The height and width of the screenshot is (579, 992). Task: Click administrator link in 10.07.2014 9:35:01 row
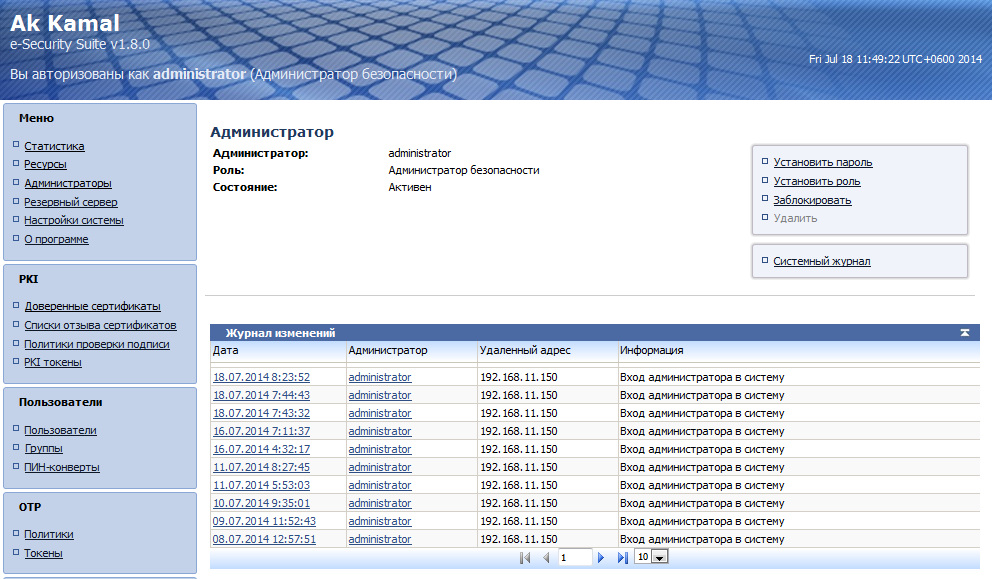tap(380, 504)
